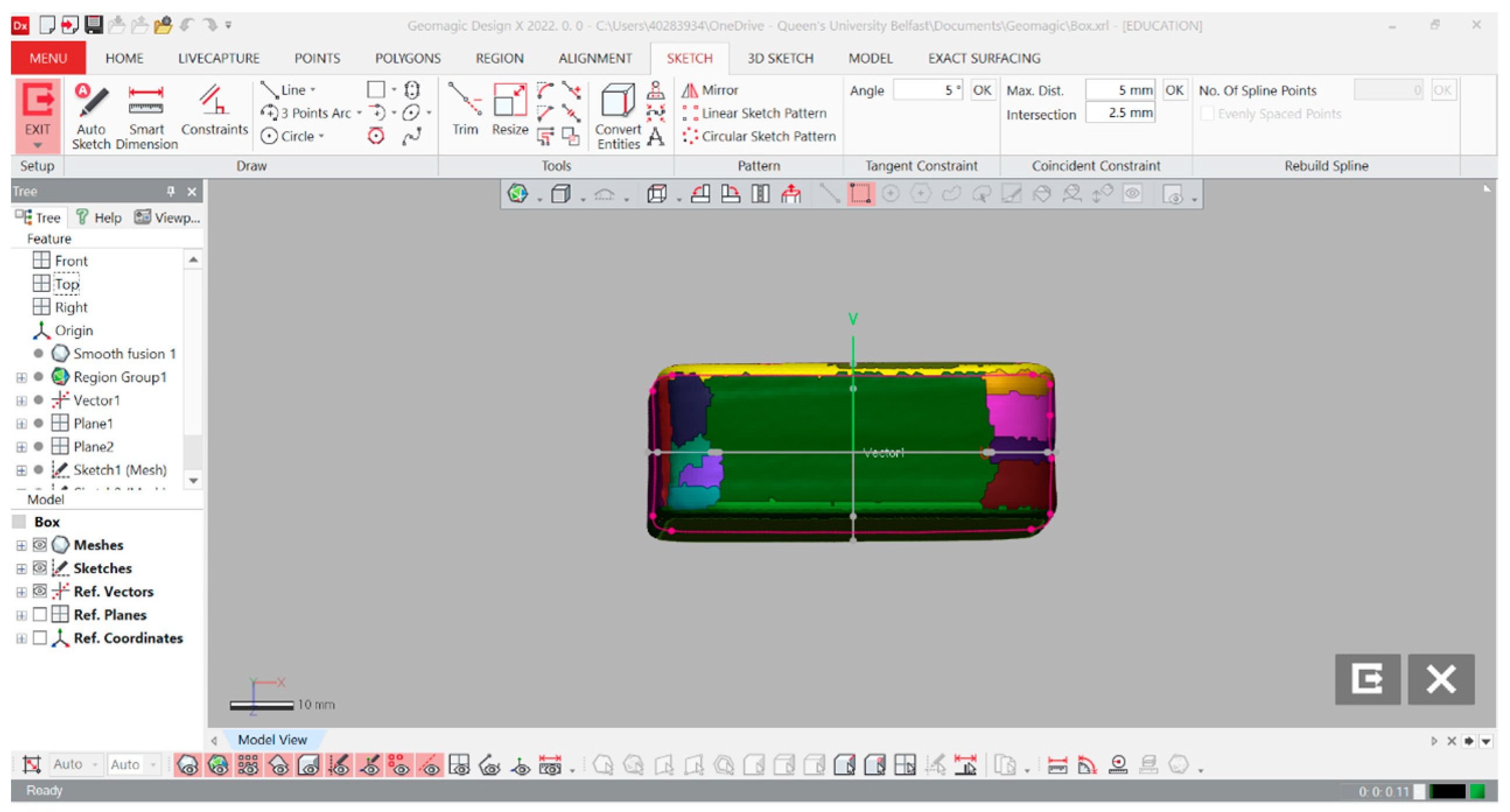
Task: Open the 3D SKETCH ribbon tab
Action: click(779, 59)
